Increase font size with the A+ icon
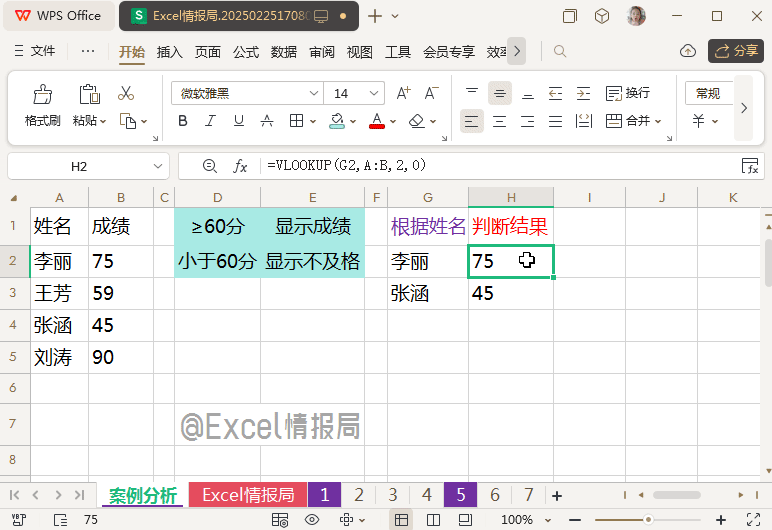 tap(404, 93)
